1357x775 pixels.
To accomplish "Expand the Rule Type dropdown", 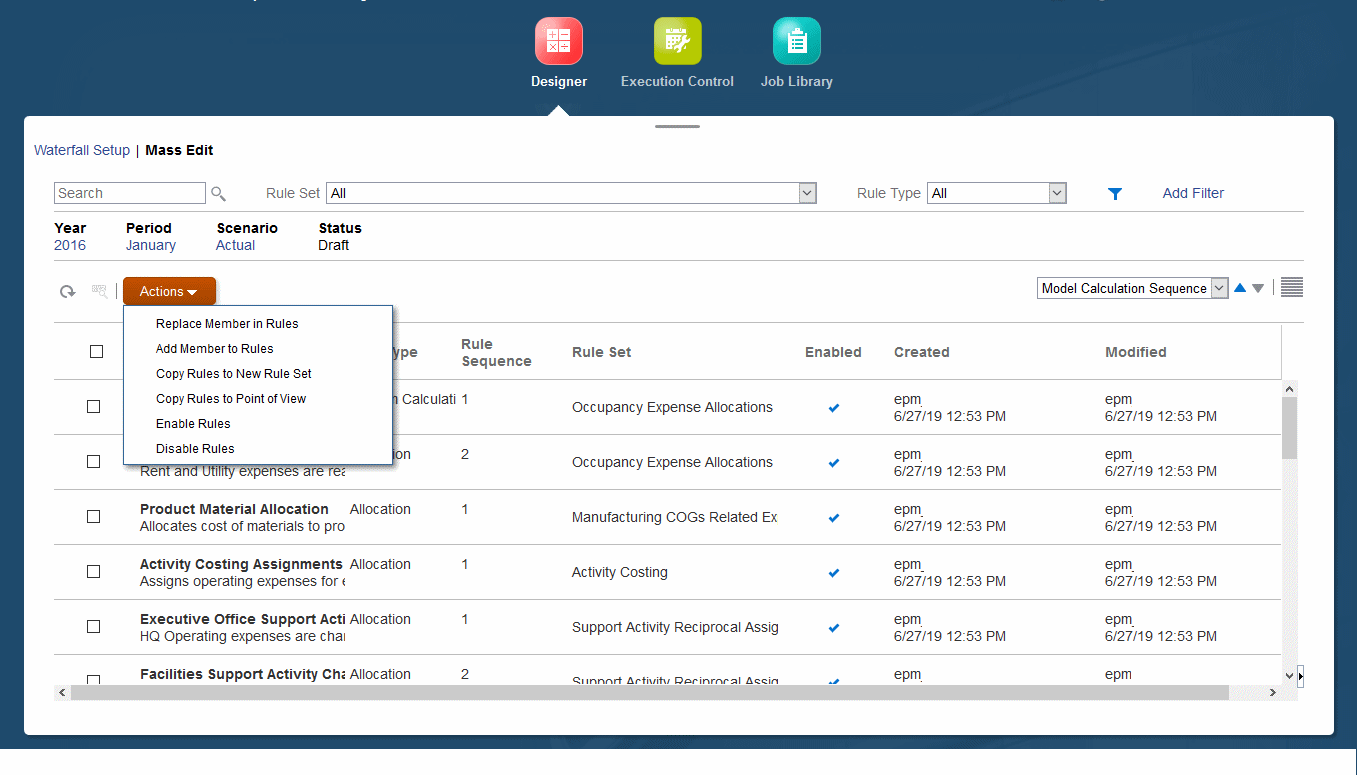I will [1058, 193].
